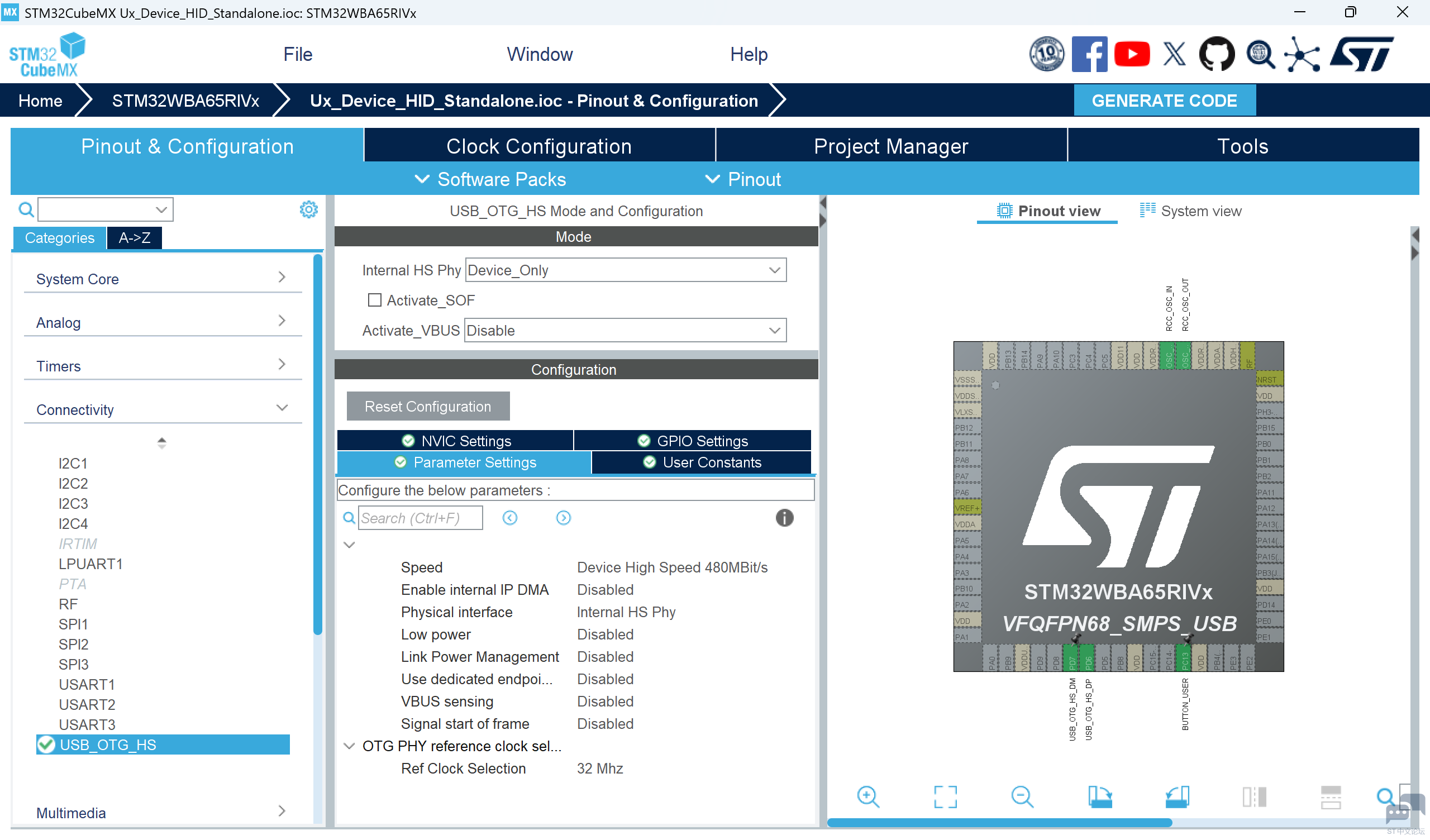
Task: Fit the chip view to the window
Action: pos(945,797)
